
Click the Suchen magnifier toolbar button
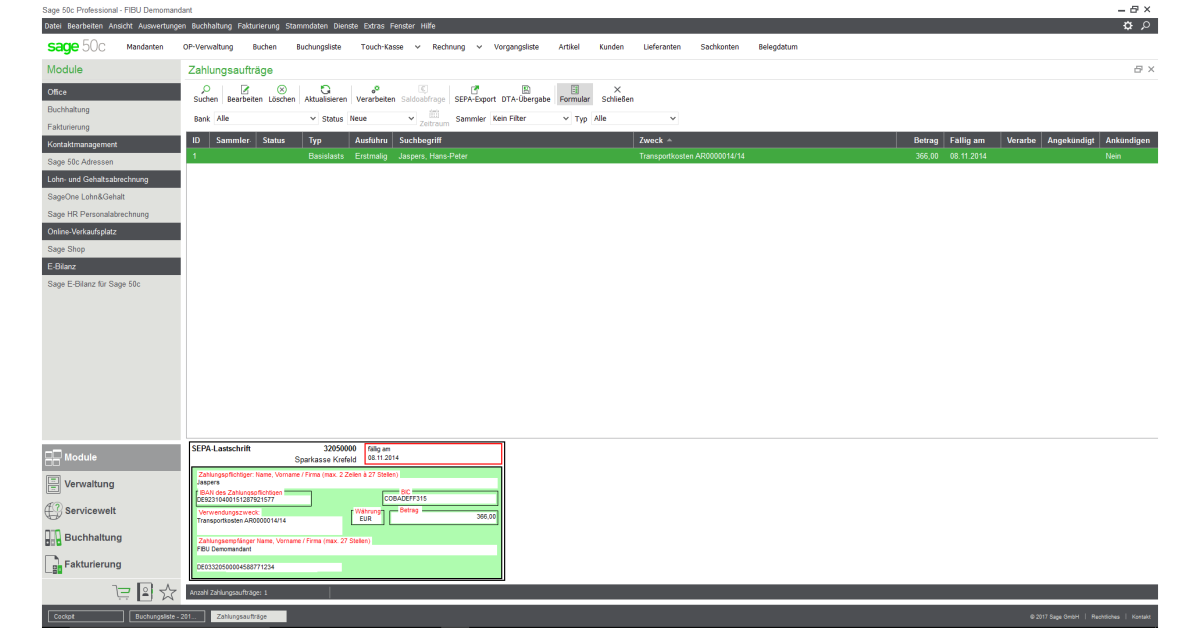coord(206,94)
